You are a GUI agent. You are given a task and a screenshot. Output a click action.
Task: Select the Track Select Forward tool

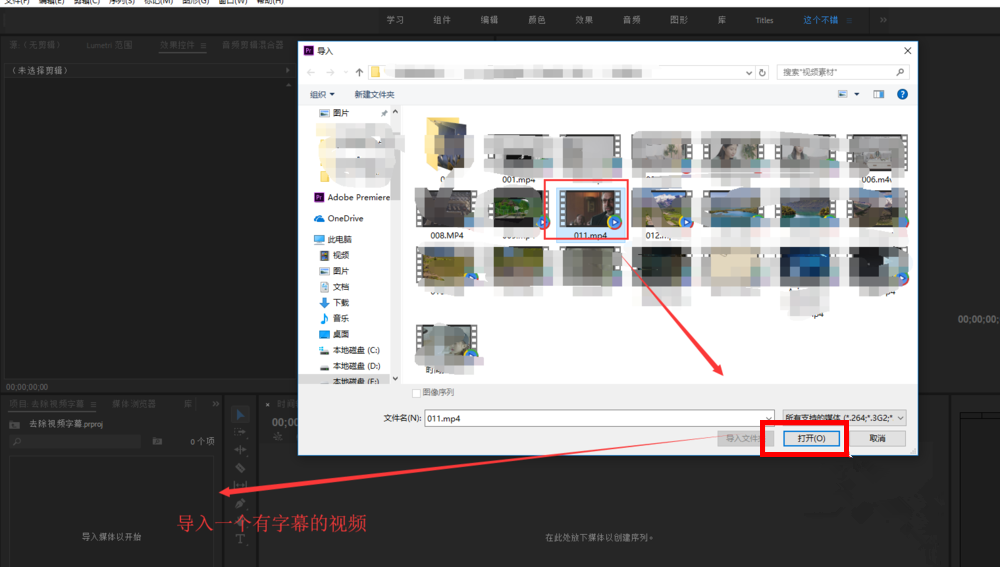240,432
